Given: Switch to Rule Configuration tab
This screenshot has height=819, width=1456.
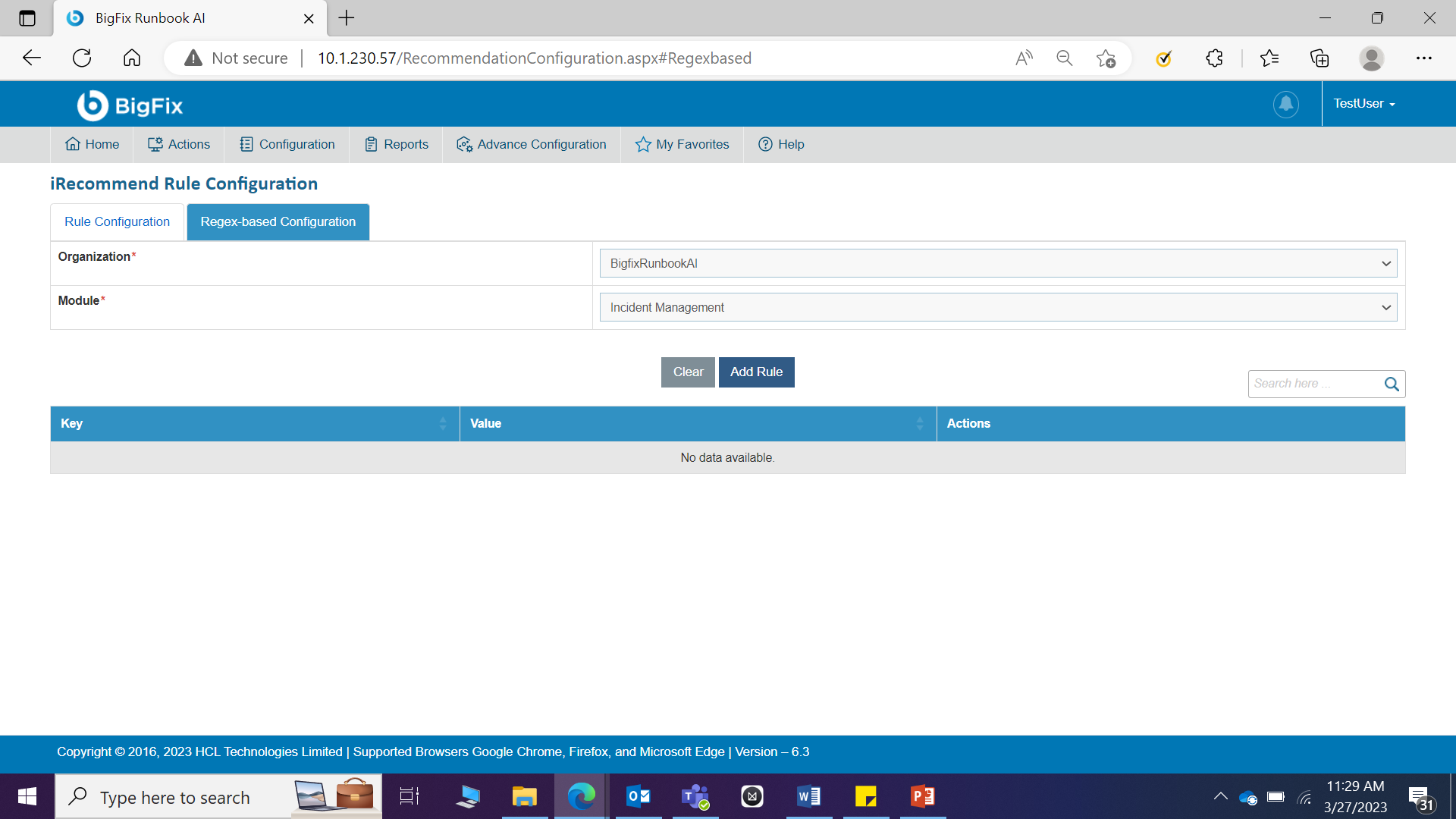Looking at the screenshot, I should click(117, 222).
